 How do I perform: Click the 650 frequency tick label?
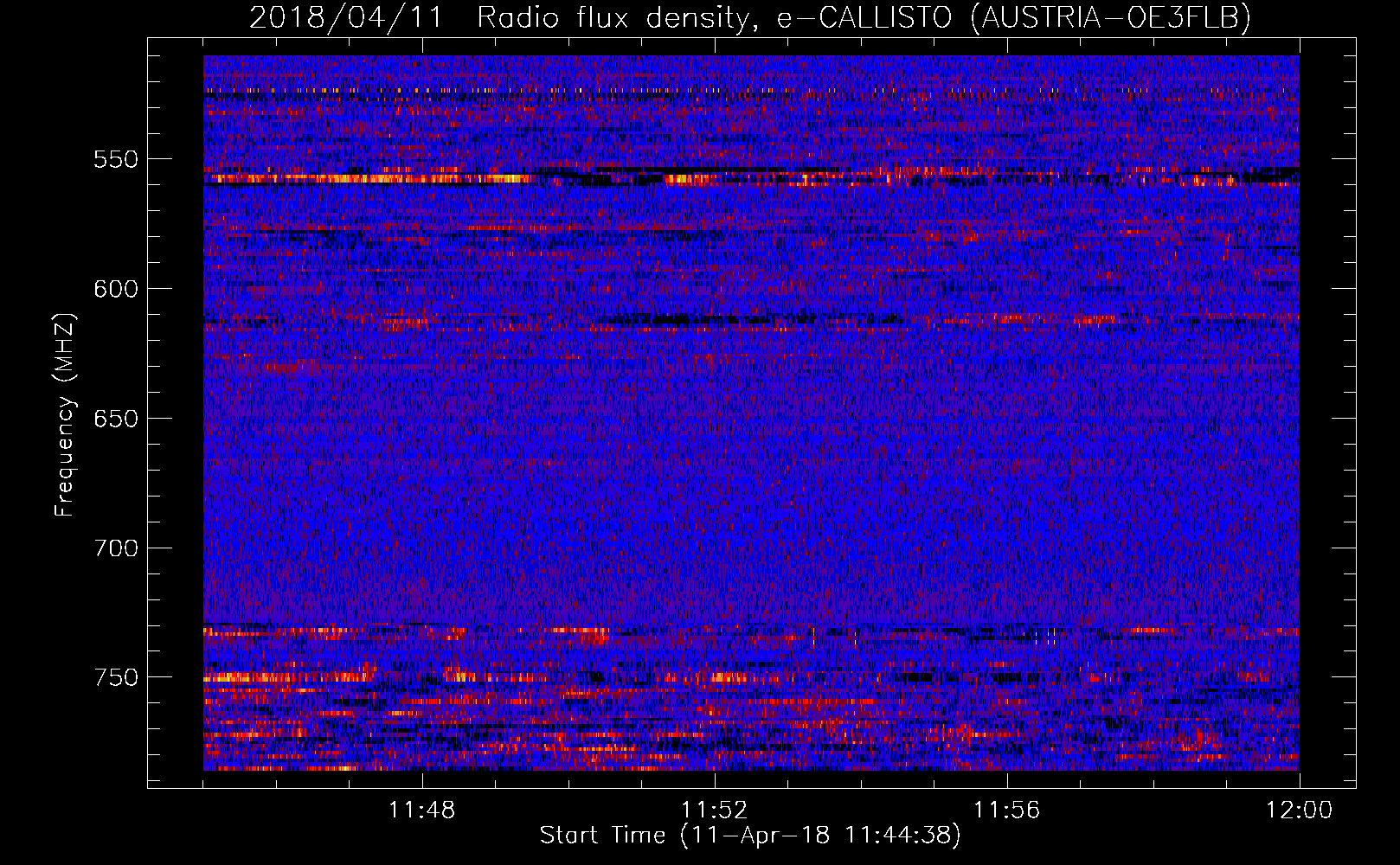coord(116,419)
